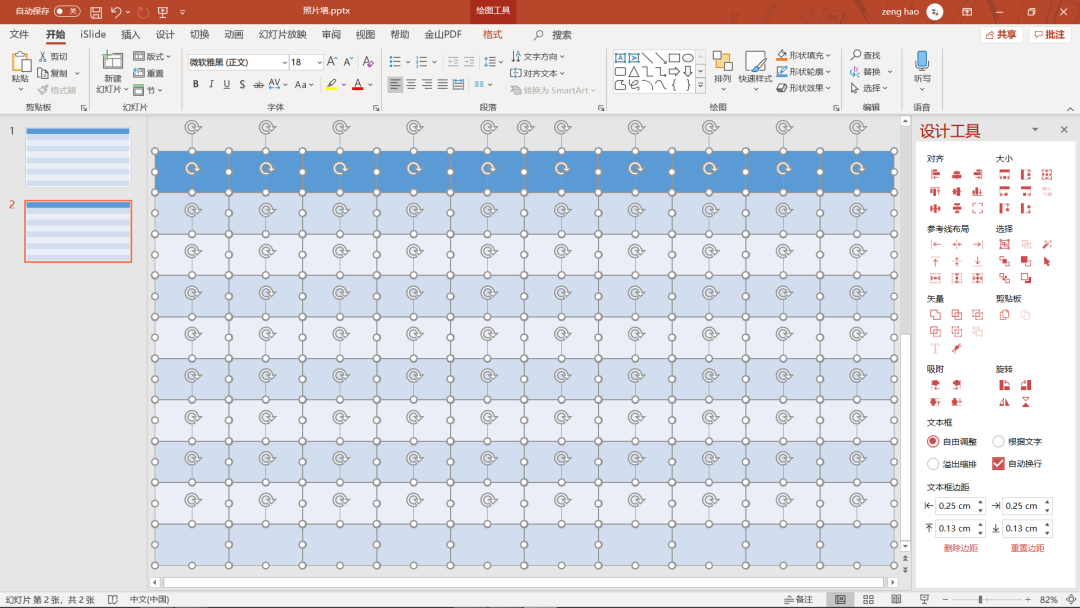Uncheck the 自动换行 checkbox
This screenshot has width=1080, height=608.
(998, 463)
